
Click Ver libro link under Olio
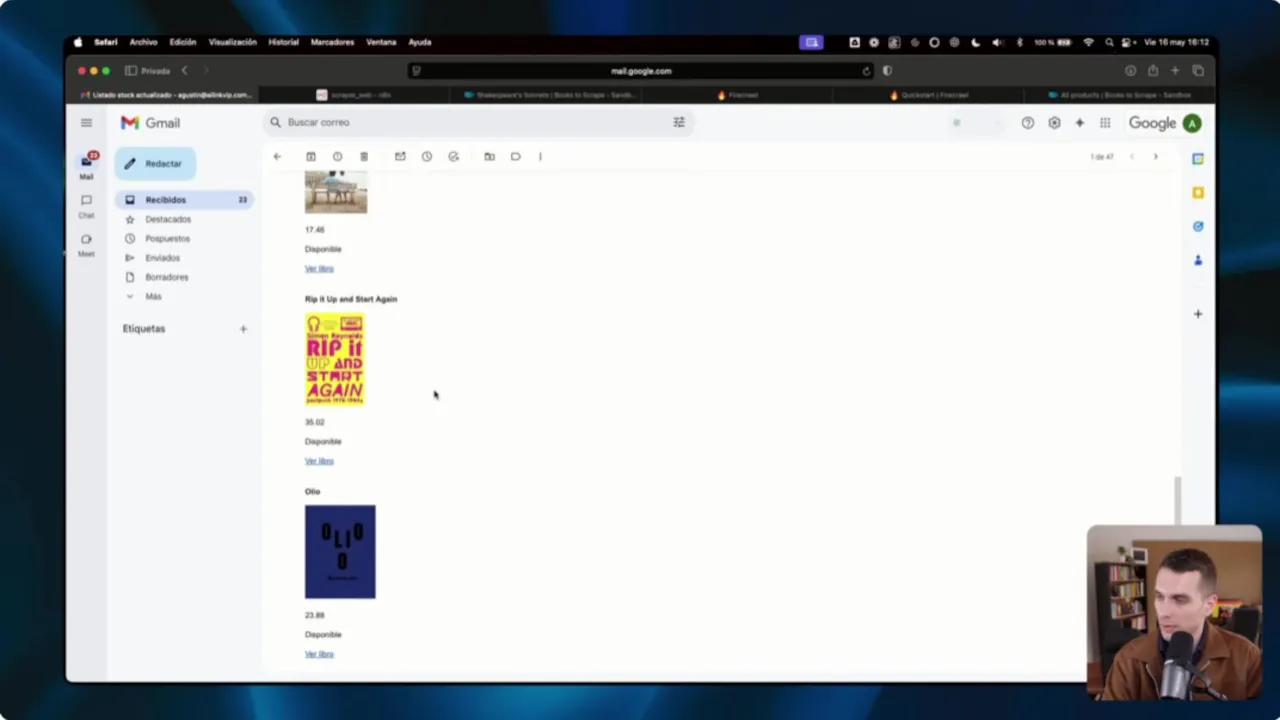[319, 654]
